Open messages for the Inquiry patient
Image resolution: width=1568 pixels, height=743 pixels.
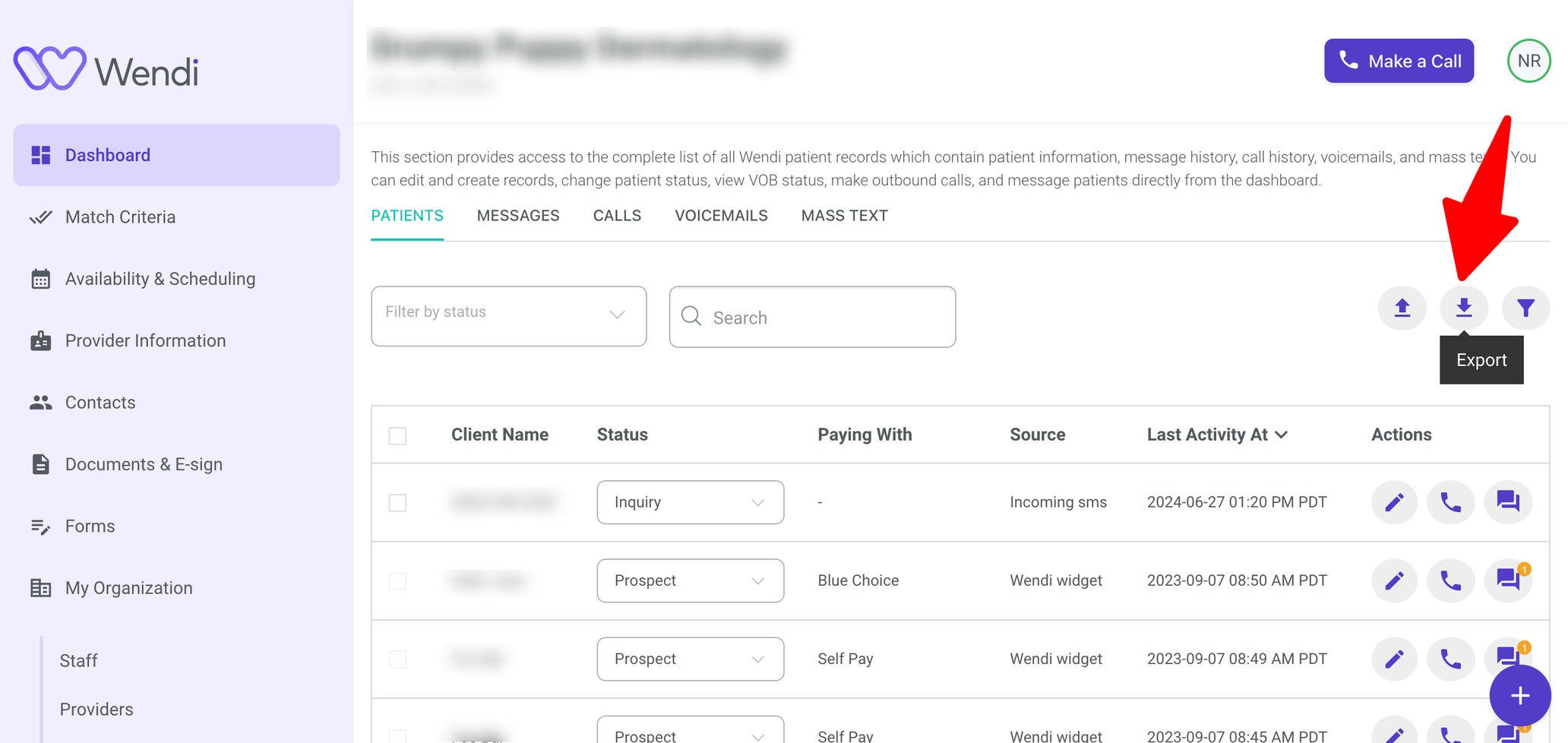coord(1507,502)
